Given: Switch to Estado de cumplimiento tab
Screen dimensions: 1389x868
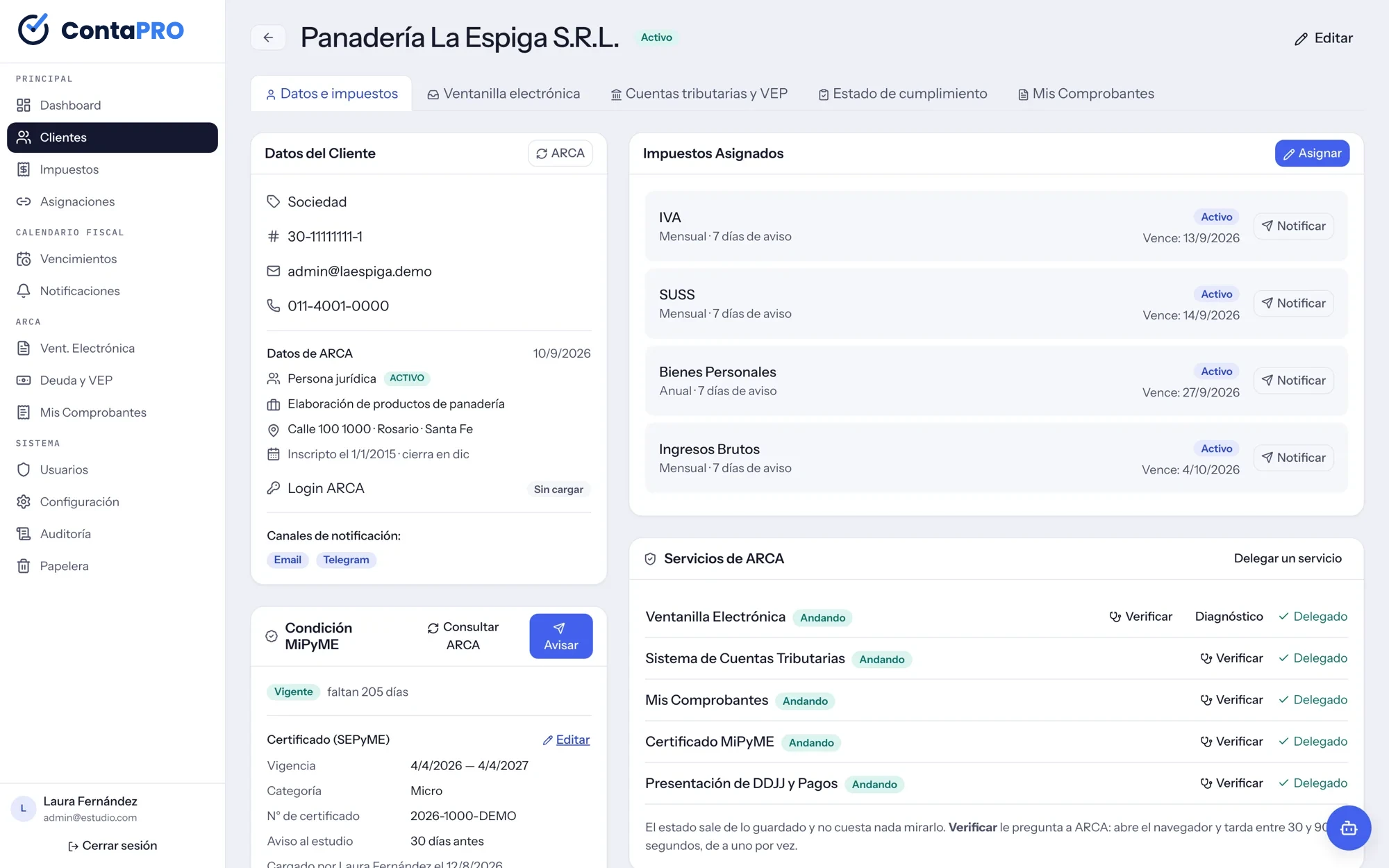Looking at the screenshot, I should tap(902, 94).
